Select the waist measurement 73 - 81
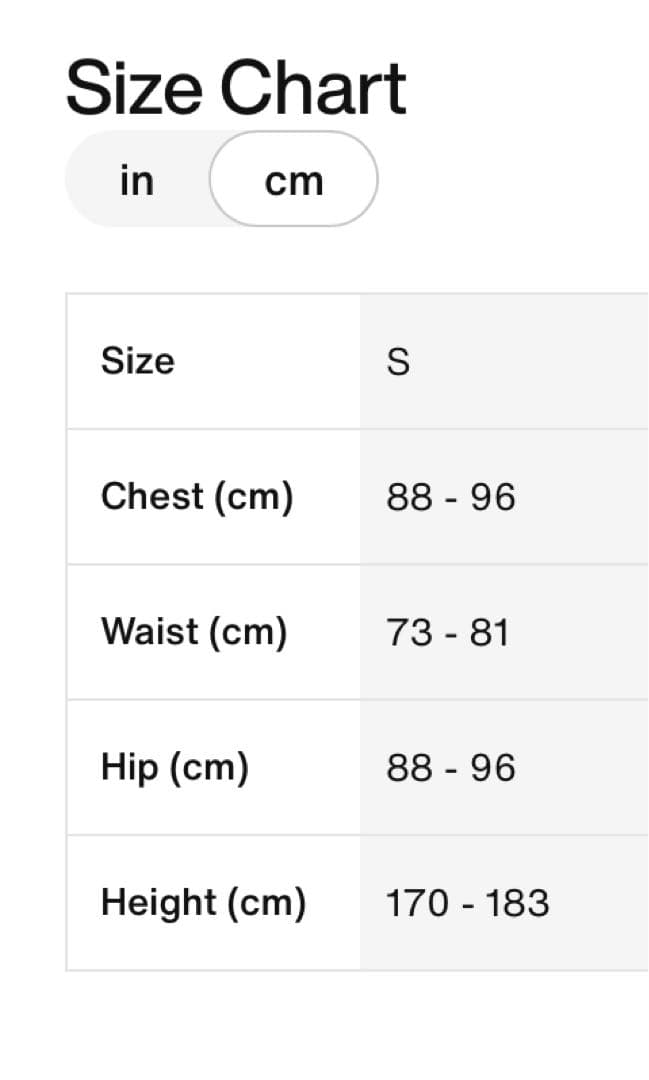Image resolution: width=649 pixels, height=1080 pixels. (447, 632)
